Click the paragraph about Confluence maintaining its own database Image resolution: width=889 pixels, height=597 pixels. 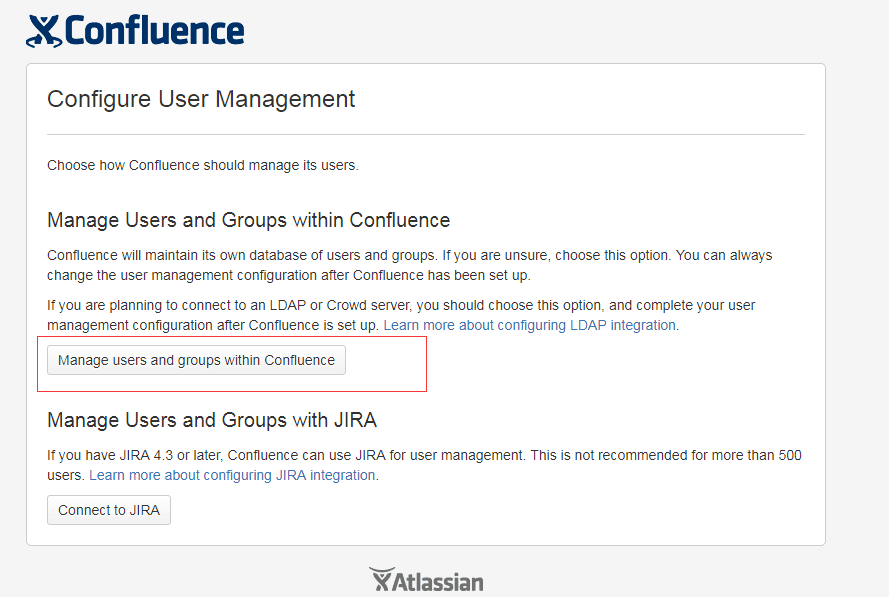(409, 265)
